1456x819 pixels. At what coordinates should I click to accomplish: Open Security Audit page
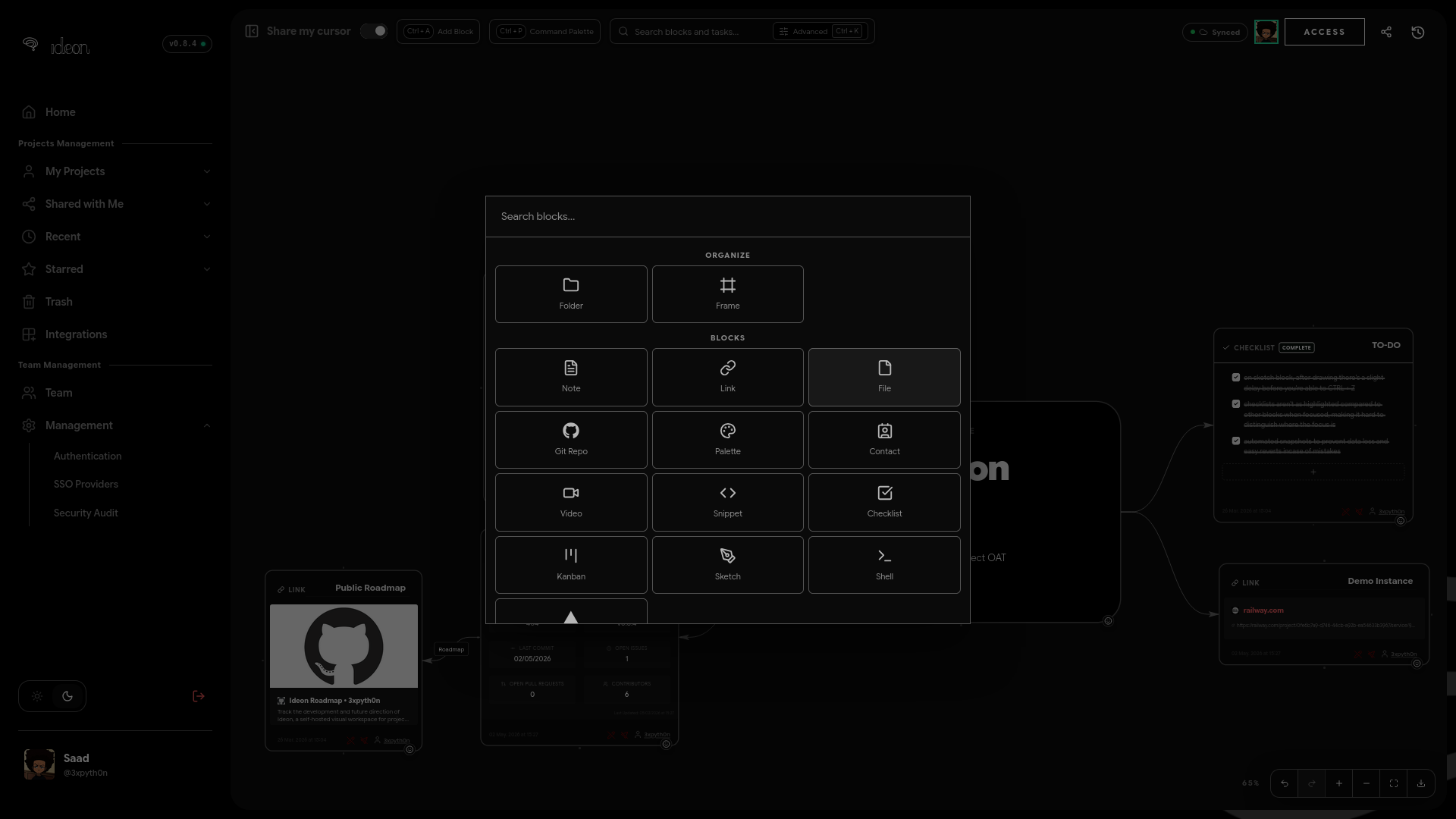[86, 513]
